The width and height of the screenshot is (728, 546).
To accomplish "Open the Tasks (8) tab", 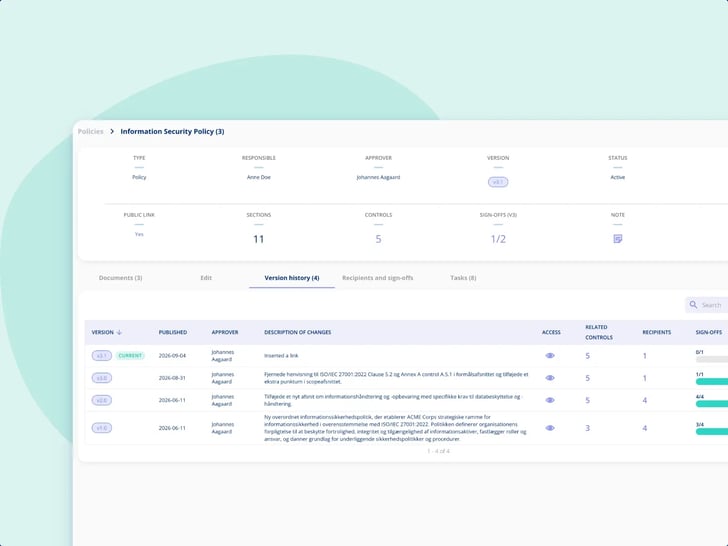I will (x=463, y=278).
